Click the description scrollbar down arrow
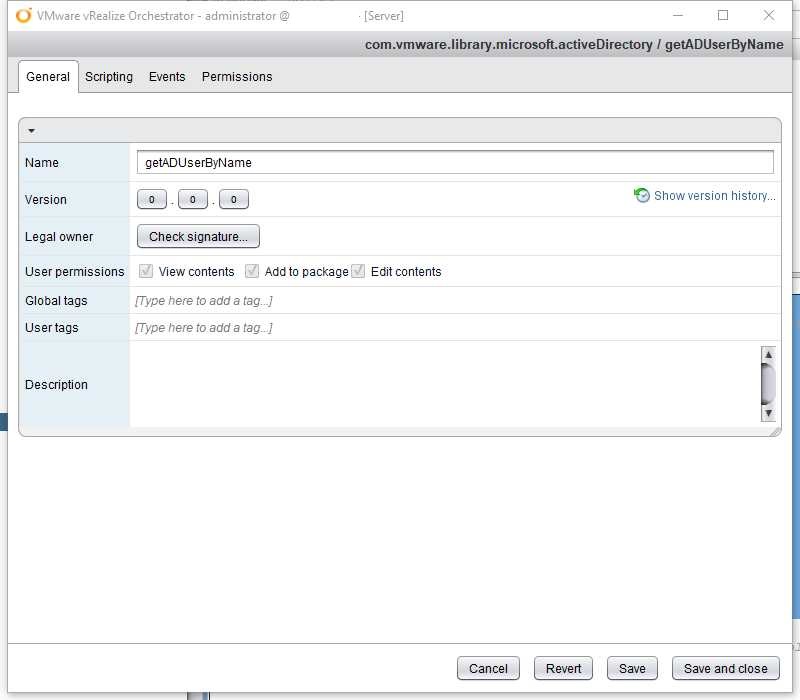The image size is (800, 700). point(768,413)
